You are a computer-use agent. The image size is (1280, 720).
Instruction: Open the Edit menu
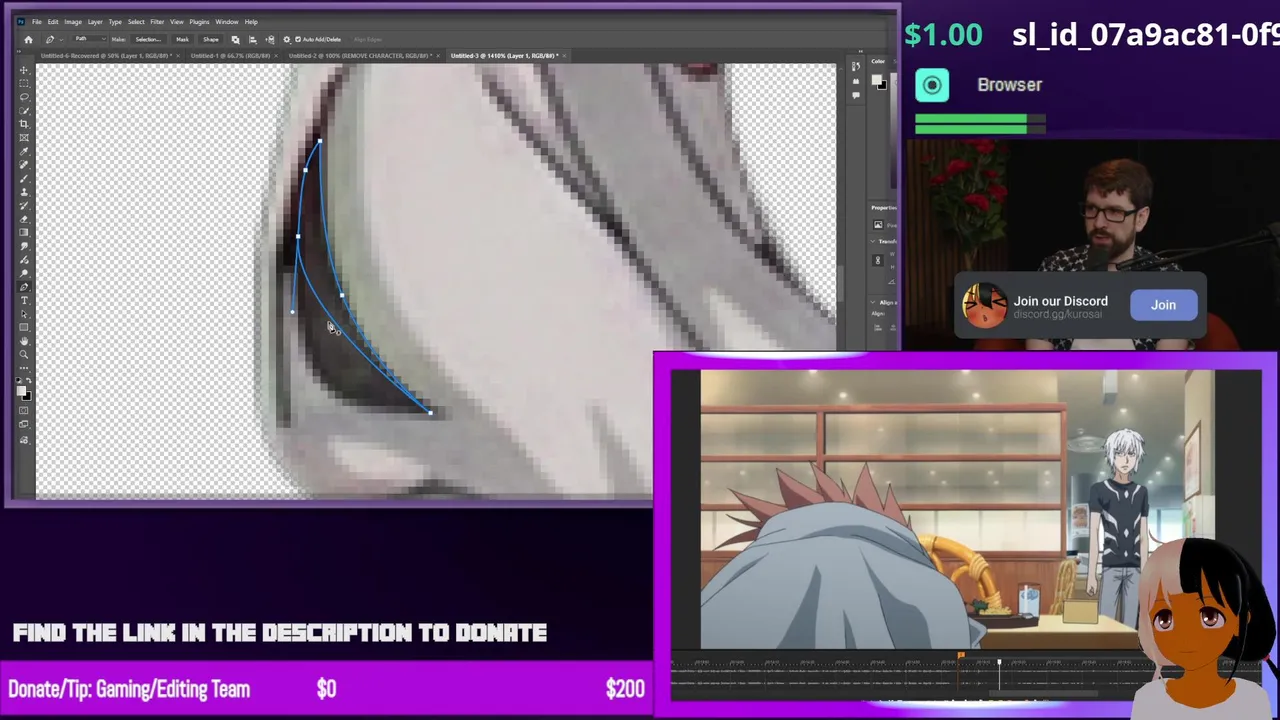pos(53,22)
